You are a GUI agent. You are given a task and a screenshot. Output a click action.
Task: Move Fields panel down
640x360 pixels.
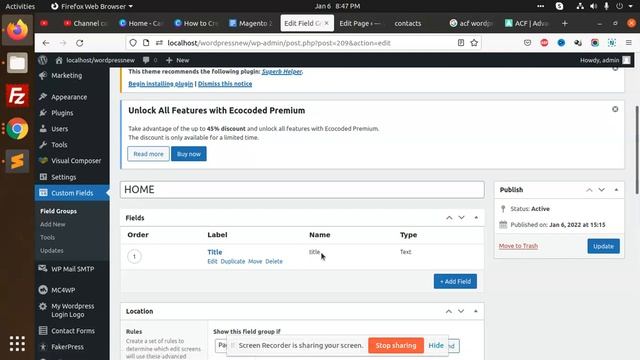(x=462, y=218)
